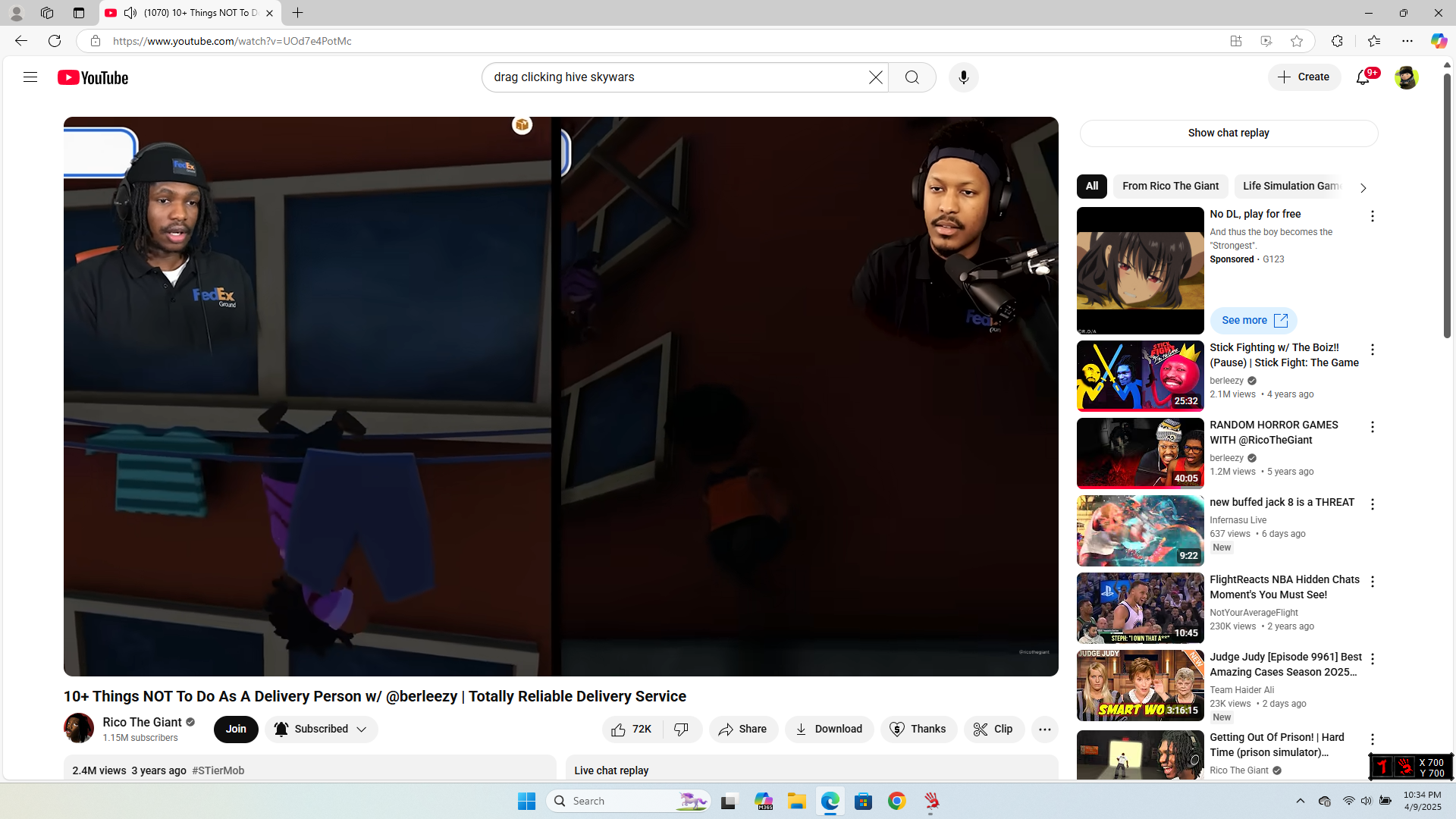The image size is (1456, 819).
Task: Open options for RANDOM HORROR GAMES video
Action: point(1372,427)
